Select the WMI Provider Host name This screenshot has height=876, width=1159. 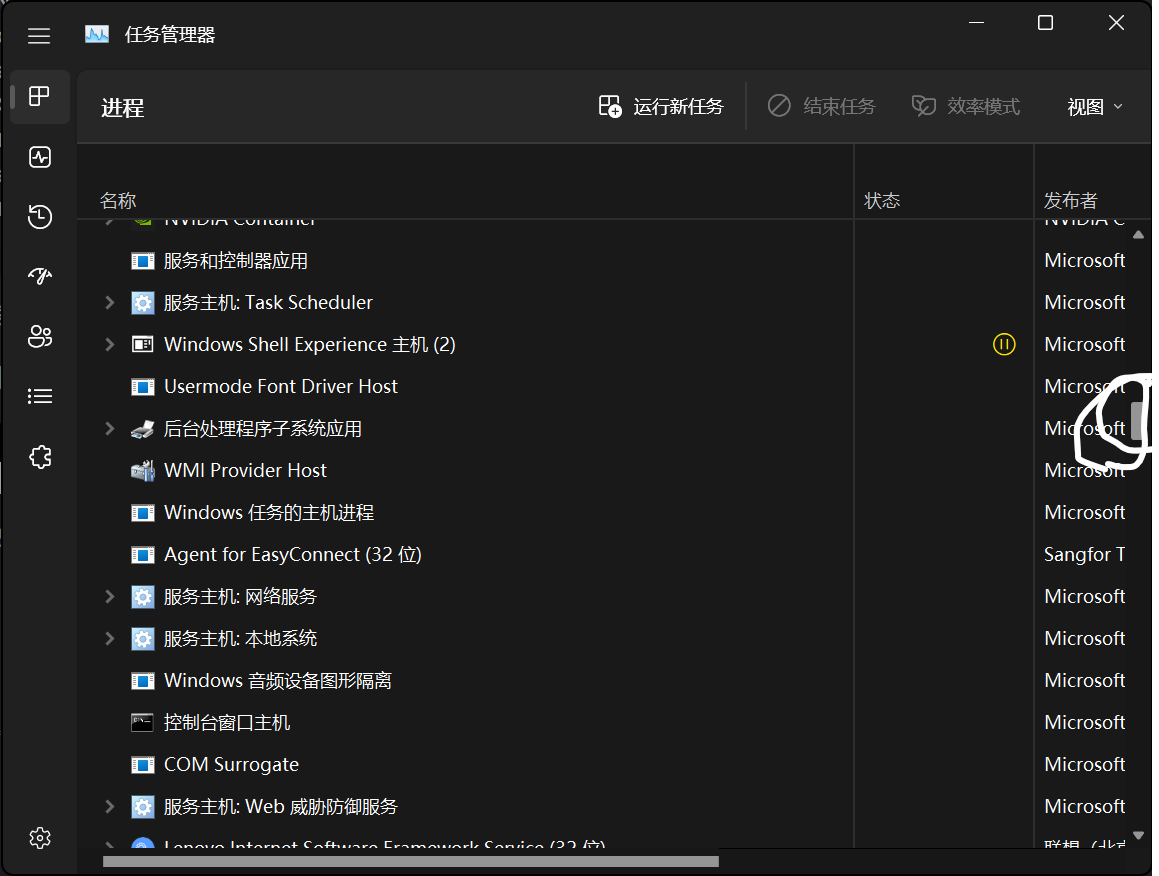point(245,471)
